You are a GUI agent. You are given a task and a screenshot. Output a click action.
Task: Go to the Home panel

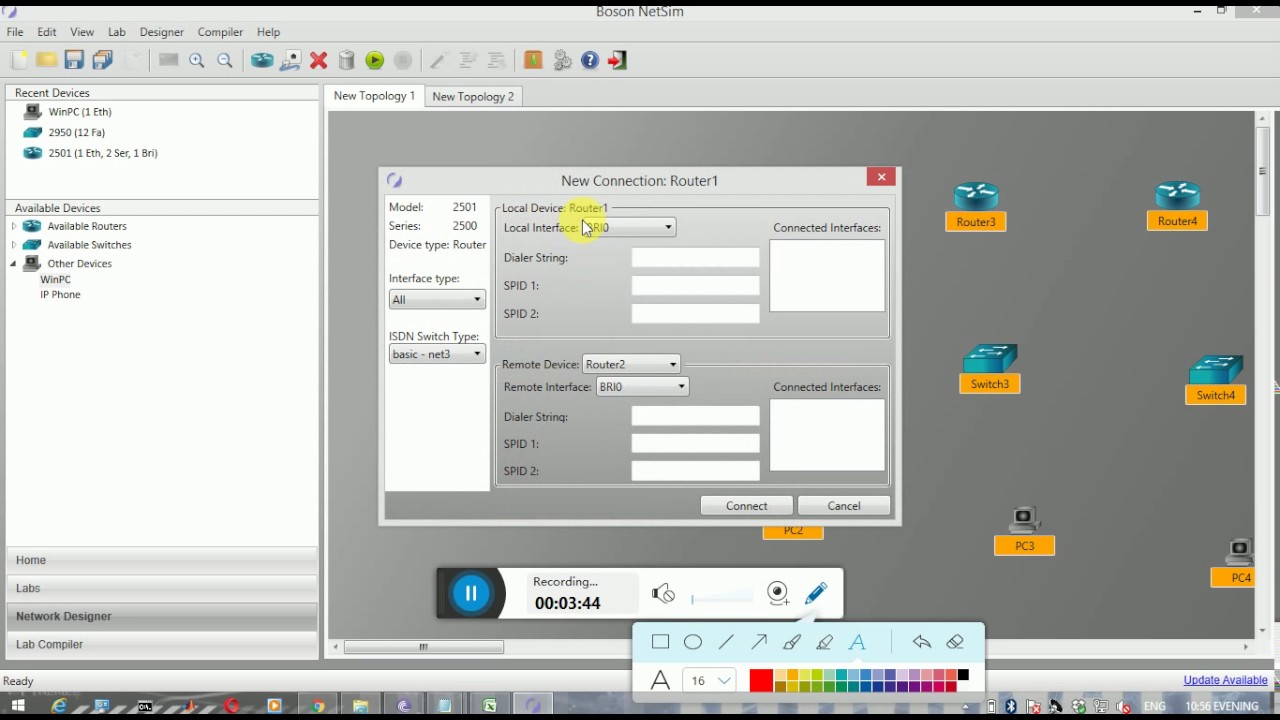tap(161, 560)
